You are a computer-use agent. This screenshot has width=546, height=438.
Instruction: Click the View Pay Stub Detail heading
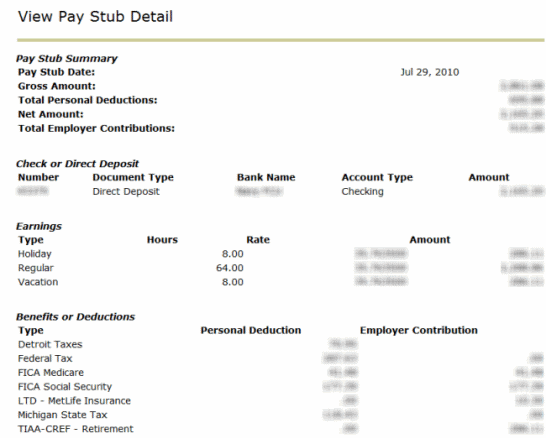[95, 17]
